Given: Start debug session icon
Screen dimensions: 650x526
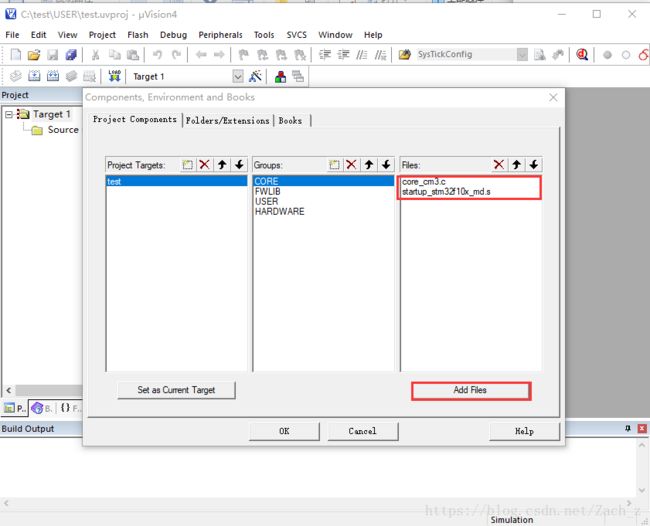Looking at the screenshot, I should 582,54.
